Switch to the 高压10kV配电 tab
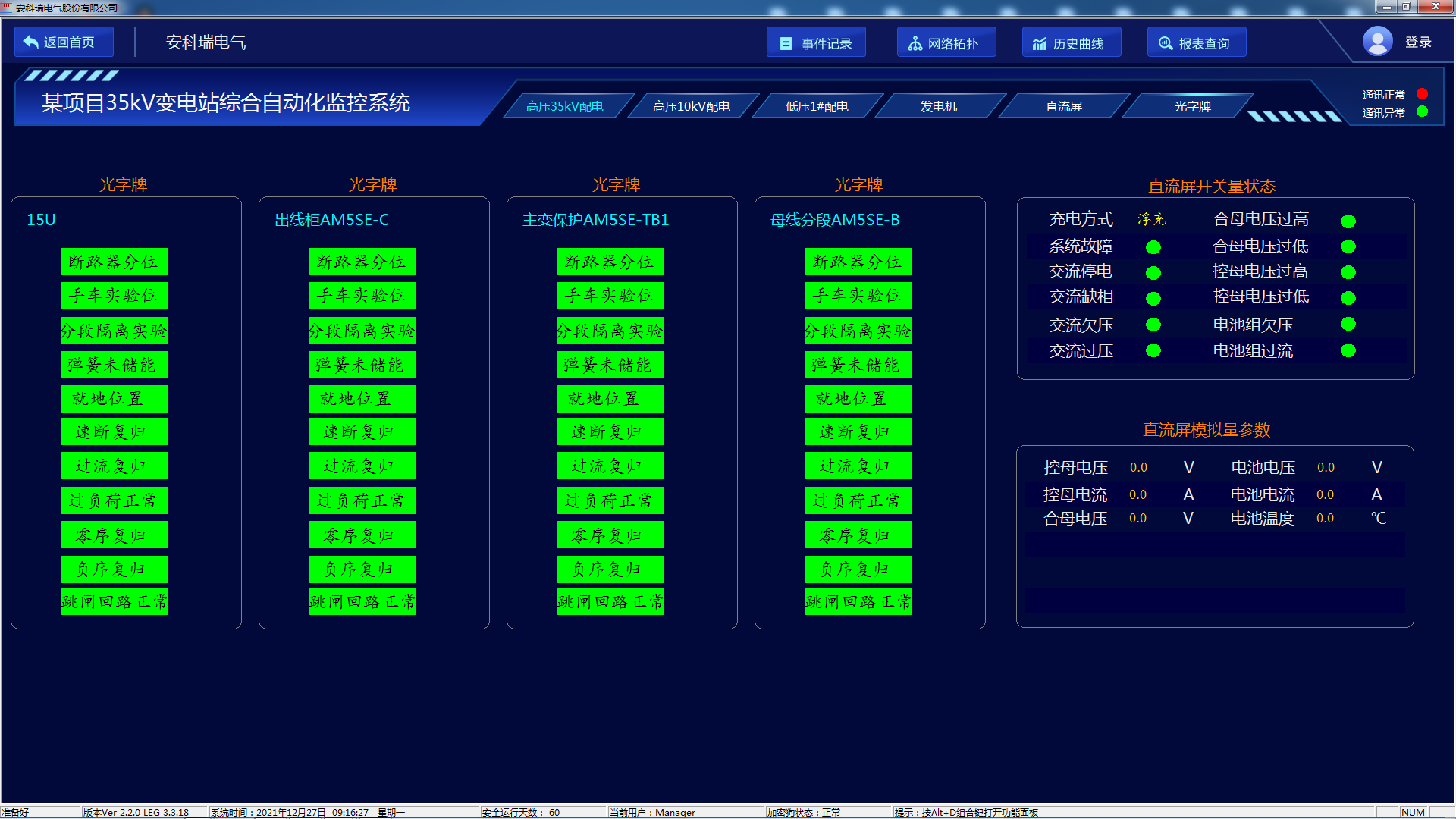The height and width of the screenshot is (819, 1456). (x=691, y=106)
